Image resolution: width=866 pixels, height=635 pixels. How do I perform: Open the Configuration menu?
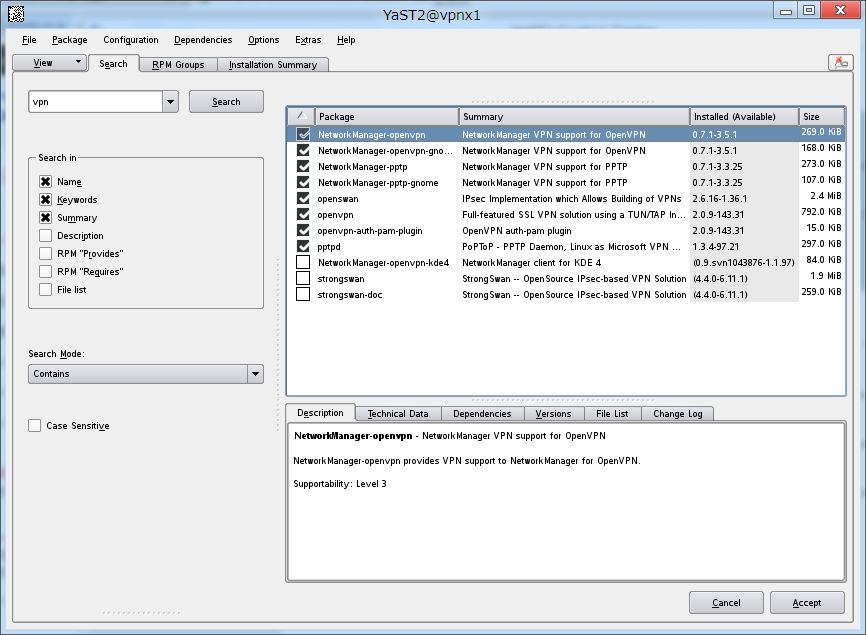click(x=131, y=40)
